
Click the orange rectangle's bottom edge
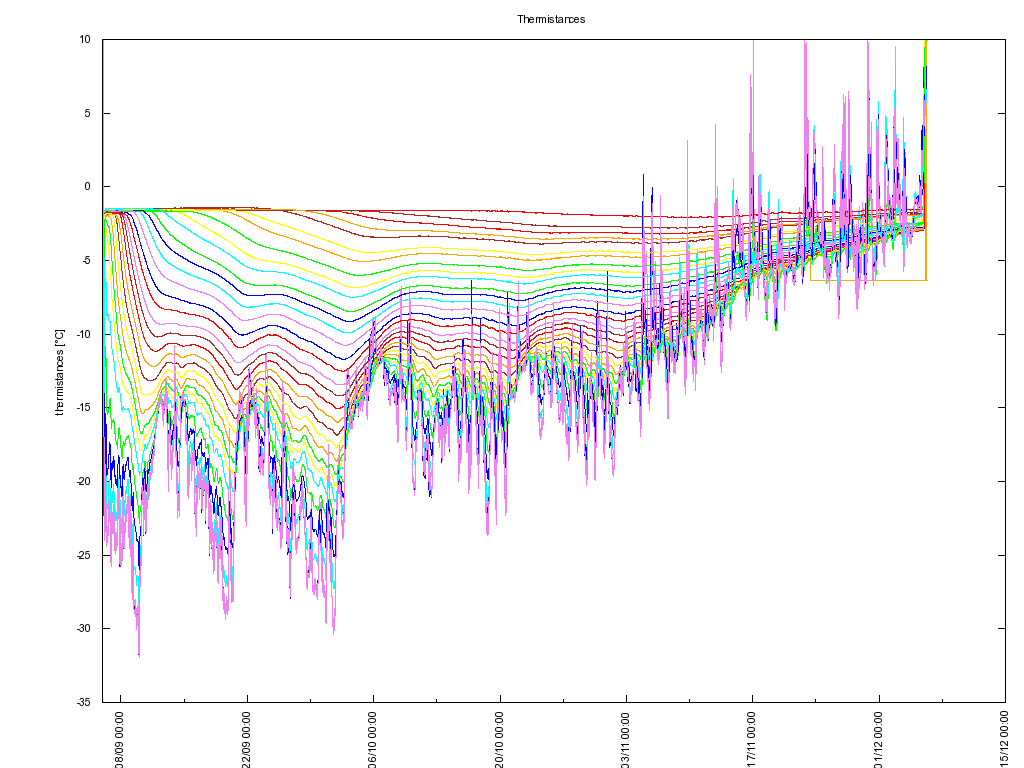coord(868,280)
